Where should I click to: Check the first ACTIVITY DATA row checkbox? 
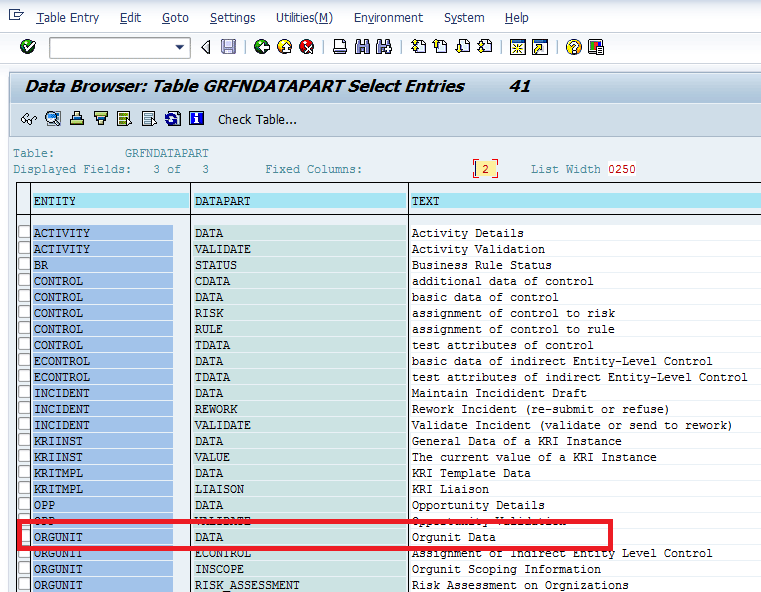pyautogui.click(x=25, y=233)
